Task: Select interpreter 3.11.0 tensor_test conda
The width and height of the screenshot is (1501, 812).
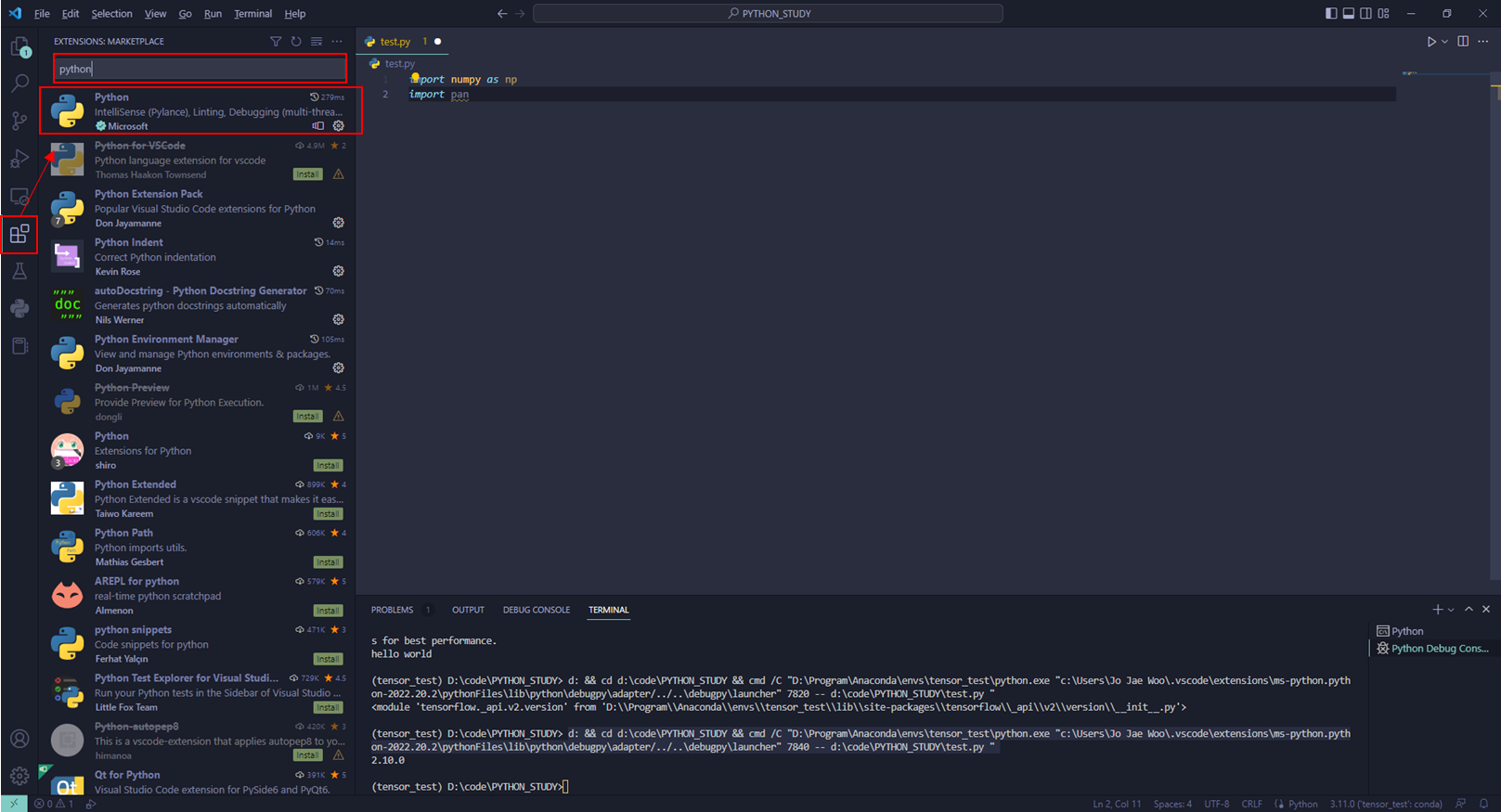Action: 1386,804
